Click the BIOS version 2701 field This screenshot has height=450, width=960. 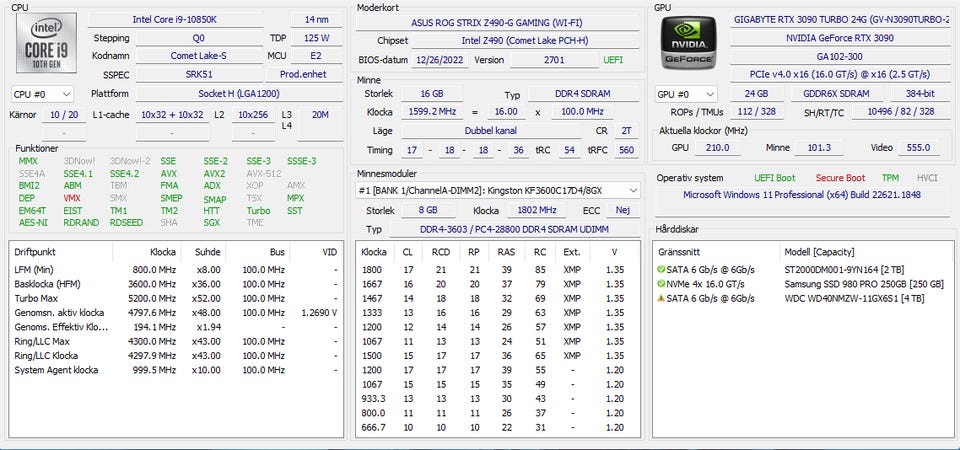[554, 59]
